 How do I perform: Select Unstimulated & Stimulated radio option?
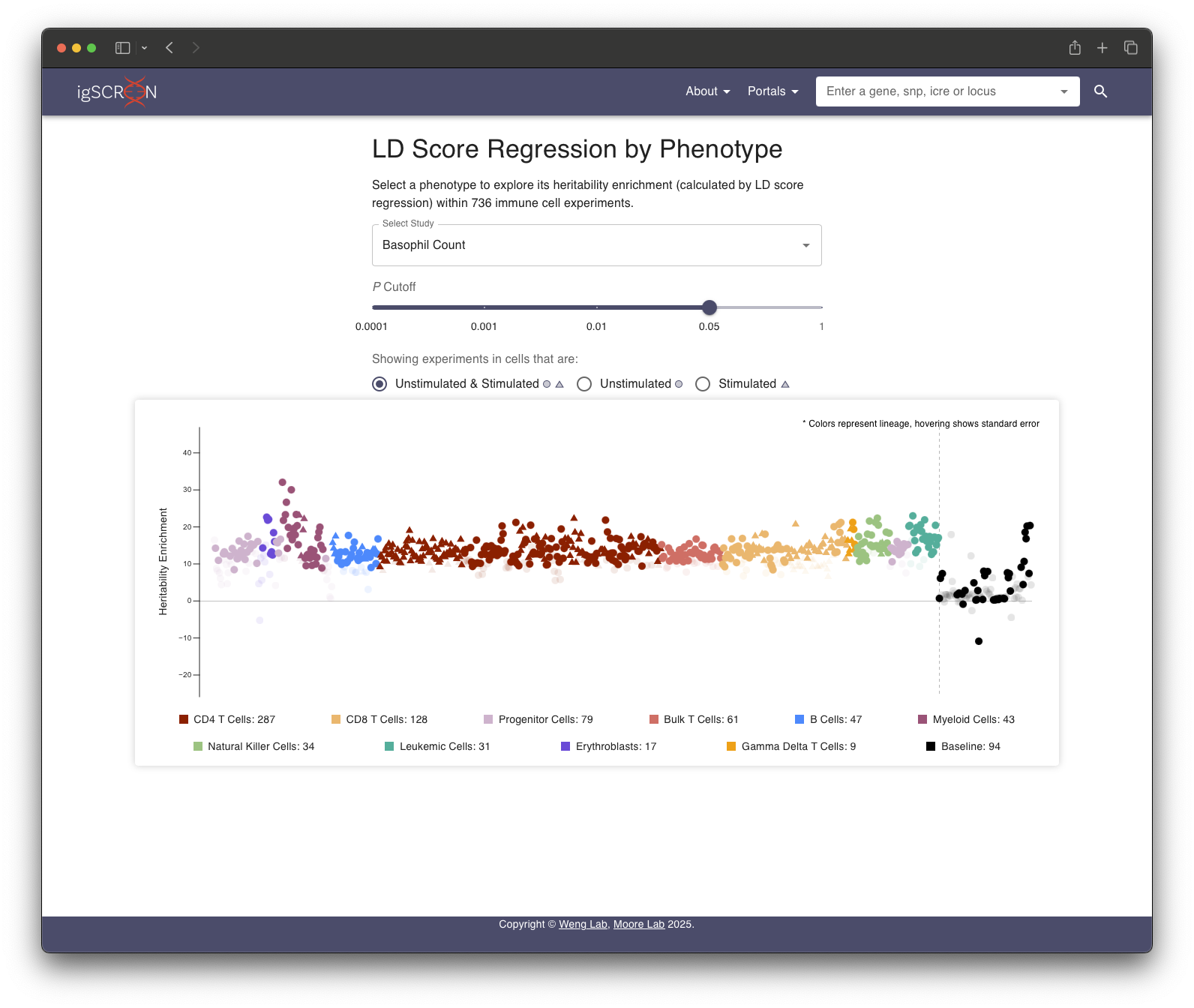380,384
